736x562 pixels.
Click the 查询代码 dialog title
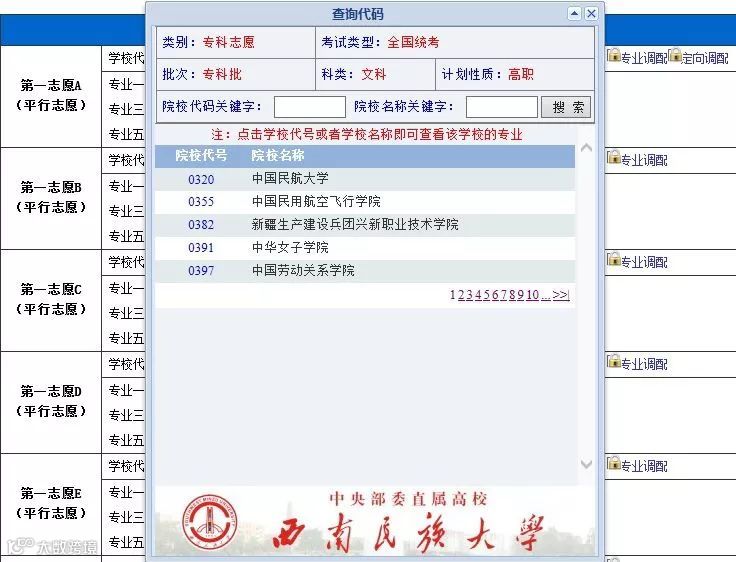358,14
